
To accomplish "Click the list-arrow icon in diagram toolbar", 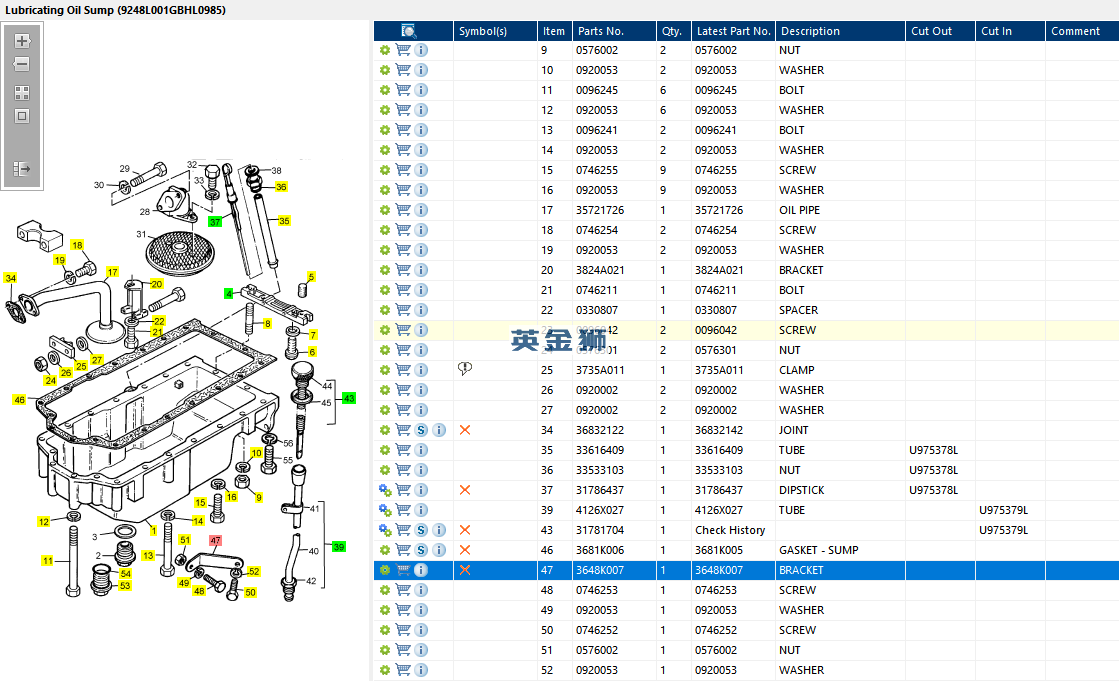I will point(22,169).
